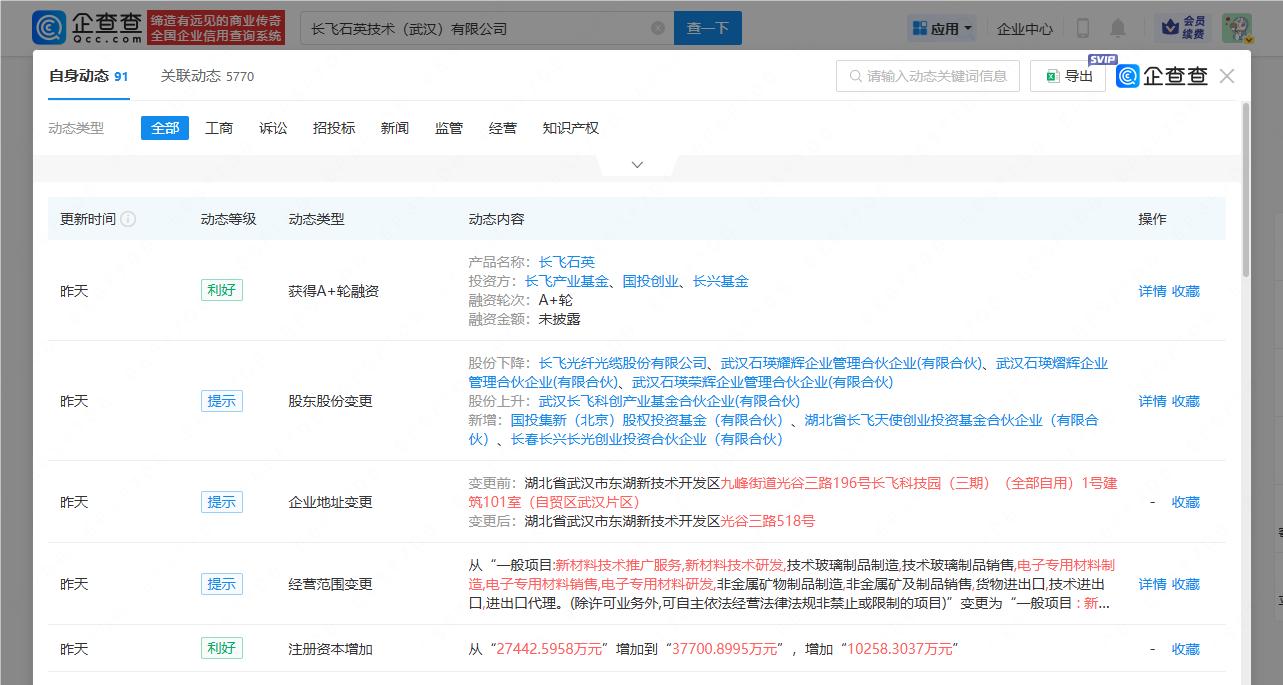The height and width of the screenshot is (685, 1283).
Task: Filter by the 诉讼 dynamic type
Action: (x=273, y=128)
